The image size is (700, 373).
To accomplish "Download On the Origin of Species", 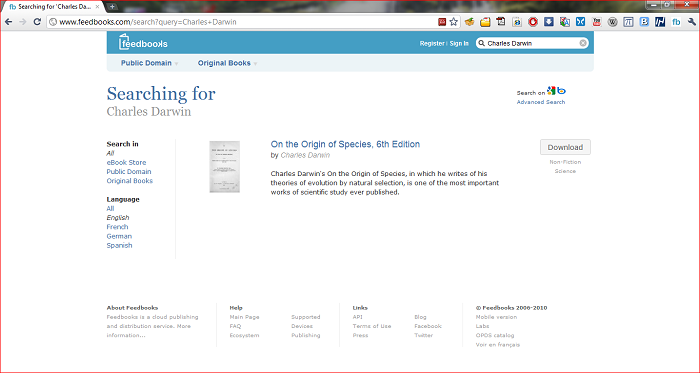I will point(565,147).
